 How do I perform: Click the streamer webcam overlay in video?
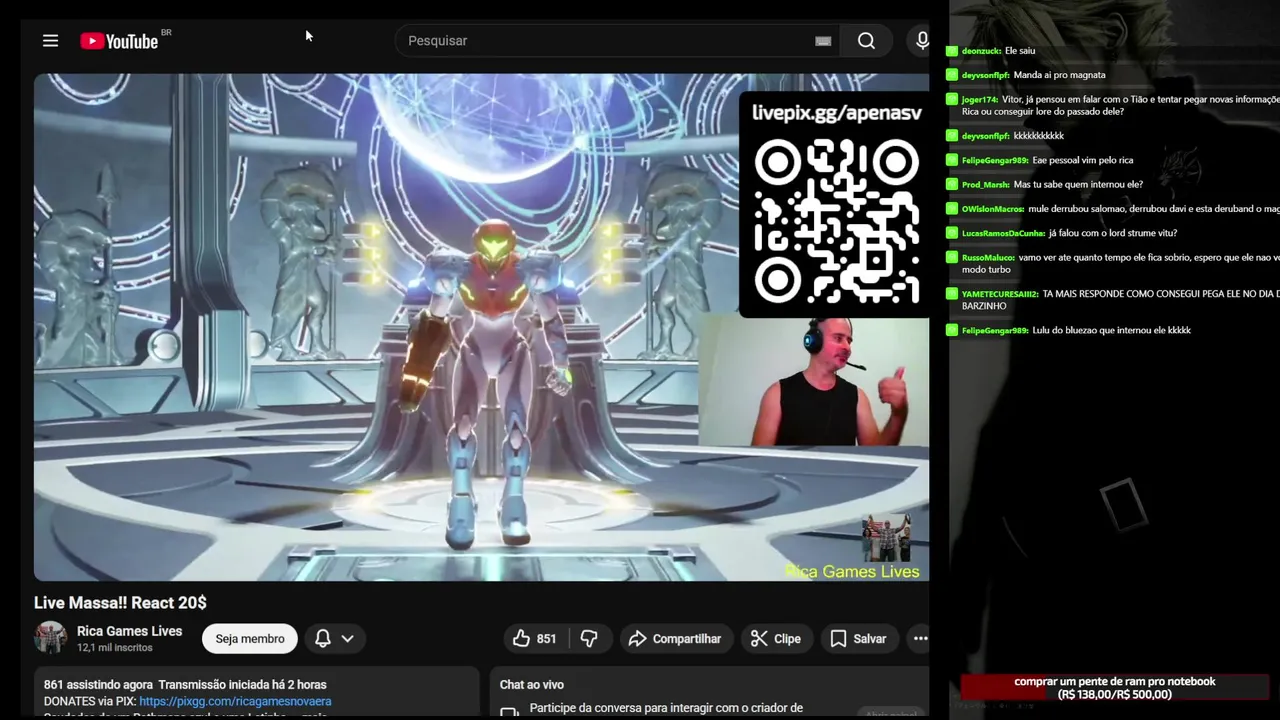[x=815, y=382]
